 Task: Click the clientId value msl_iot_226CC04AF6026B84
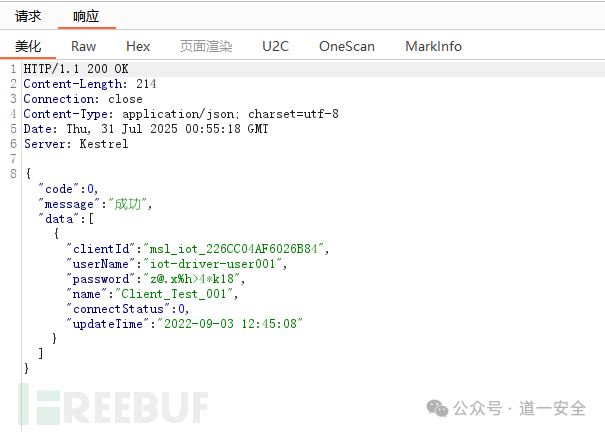pos(233,249)
